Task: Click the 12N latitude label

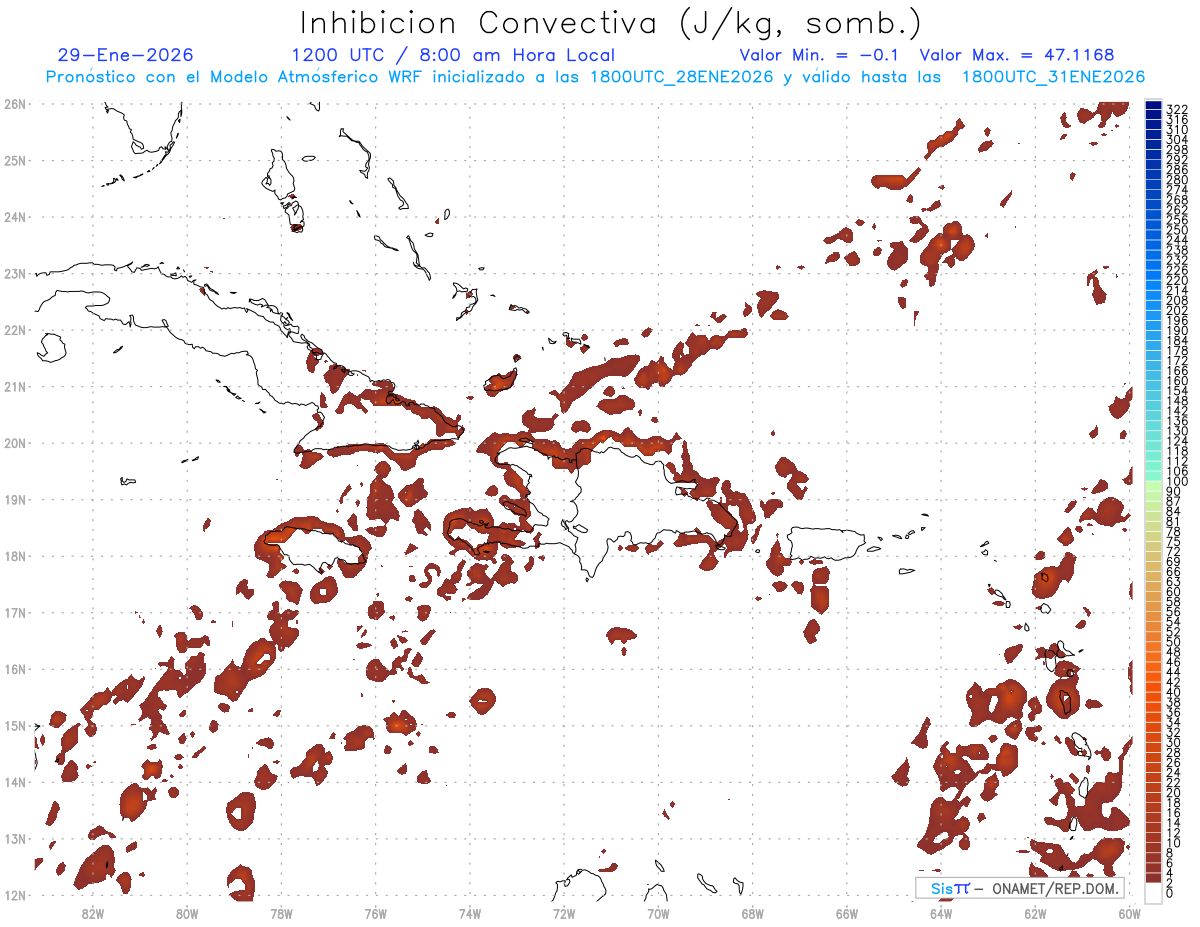Action: [x=15, y=895]
